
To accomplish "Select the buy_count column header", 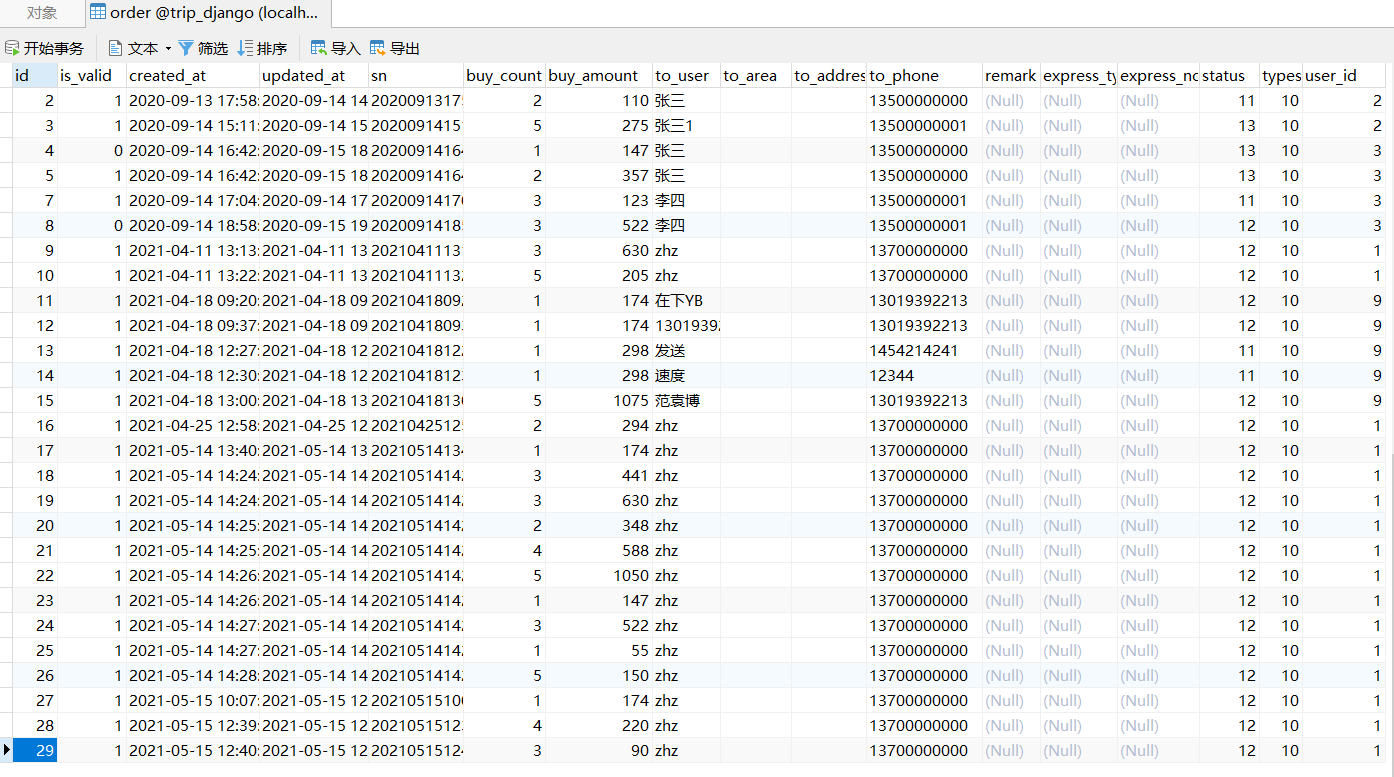I will [505, 75].
